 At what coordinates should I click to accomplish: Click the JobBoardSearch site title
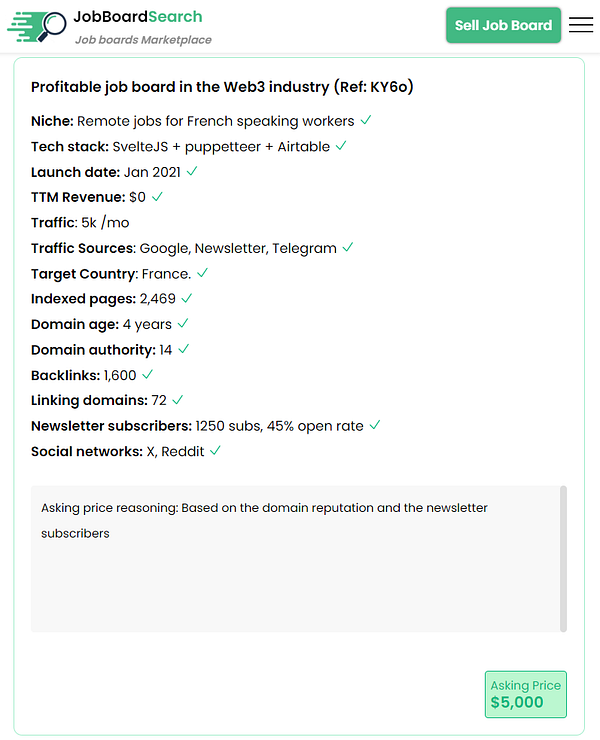click(x=138, y=17)
